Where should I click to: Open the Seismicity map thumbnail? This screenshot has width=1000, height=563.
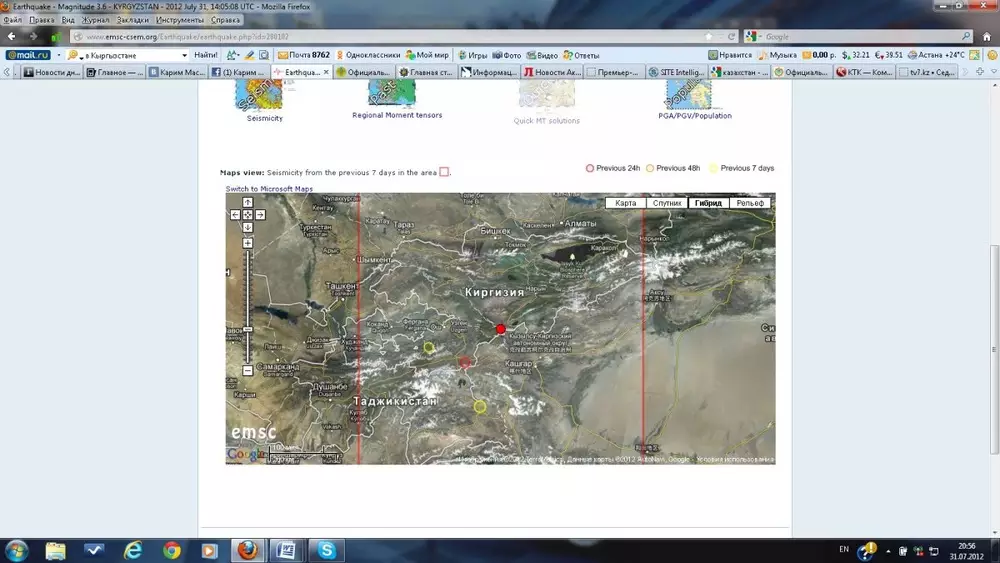(259, 96)
